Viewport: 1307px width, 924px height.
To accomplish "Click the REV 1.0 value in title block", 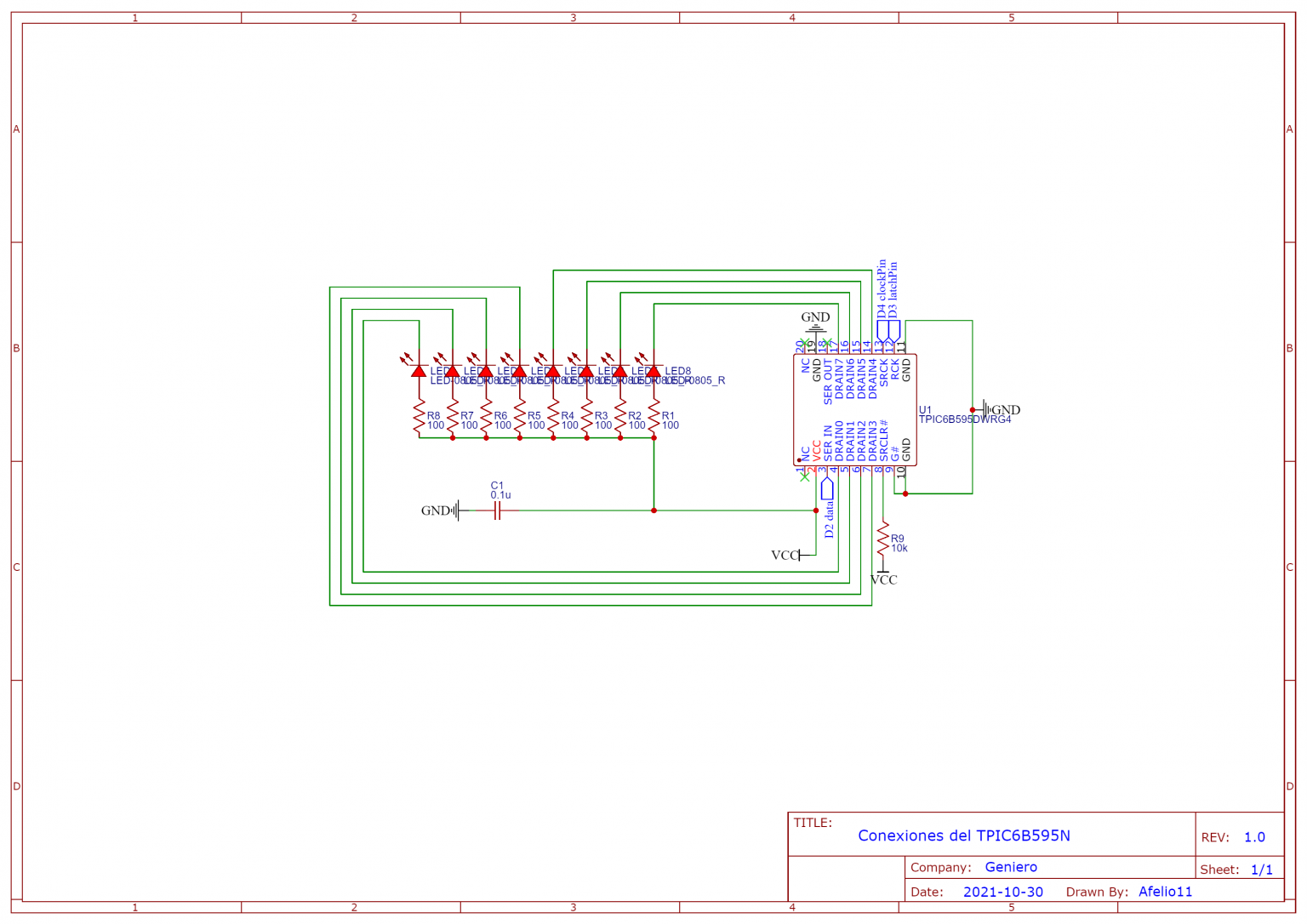I will [1253, 837].
